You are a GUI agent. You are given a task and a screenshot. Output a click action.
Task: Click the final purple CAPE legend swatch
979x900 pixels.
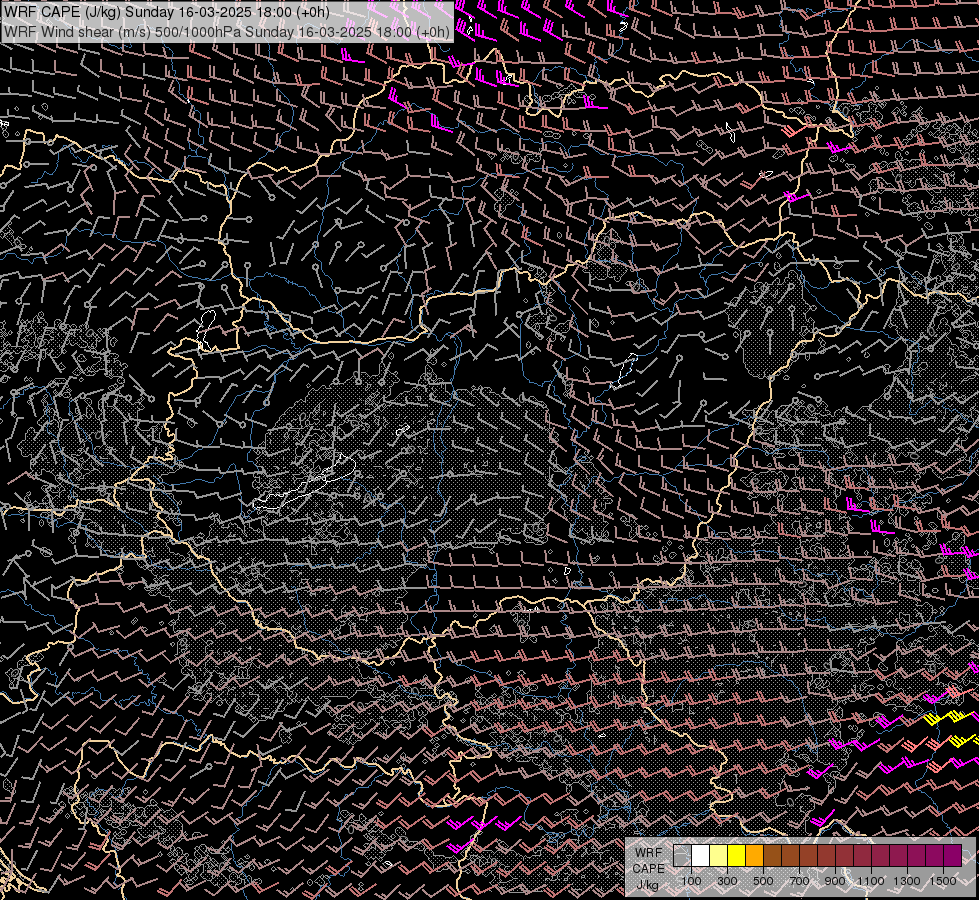(953, 855)
